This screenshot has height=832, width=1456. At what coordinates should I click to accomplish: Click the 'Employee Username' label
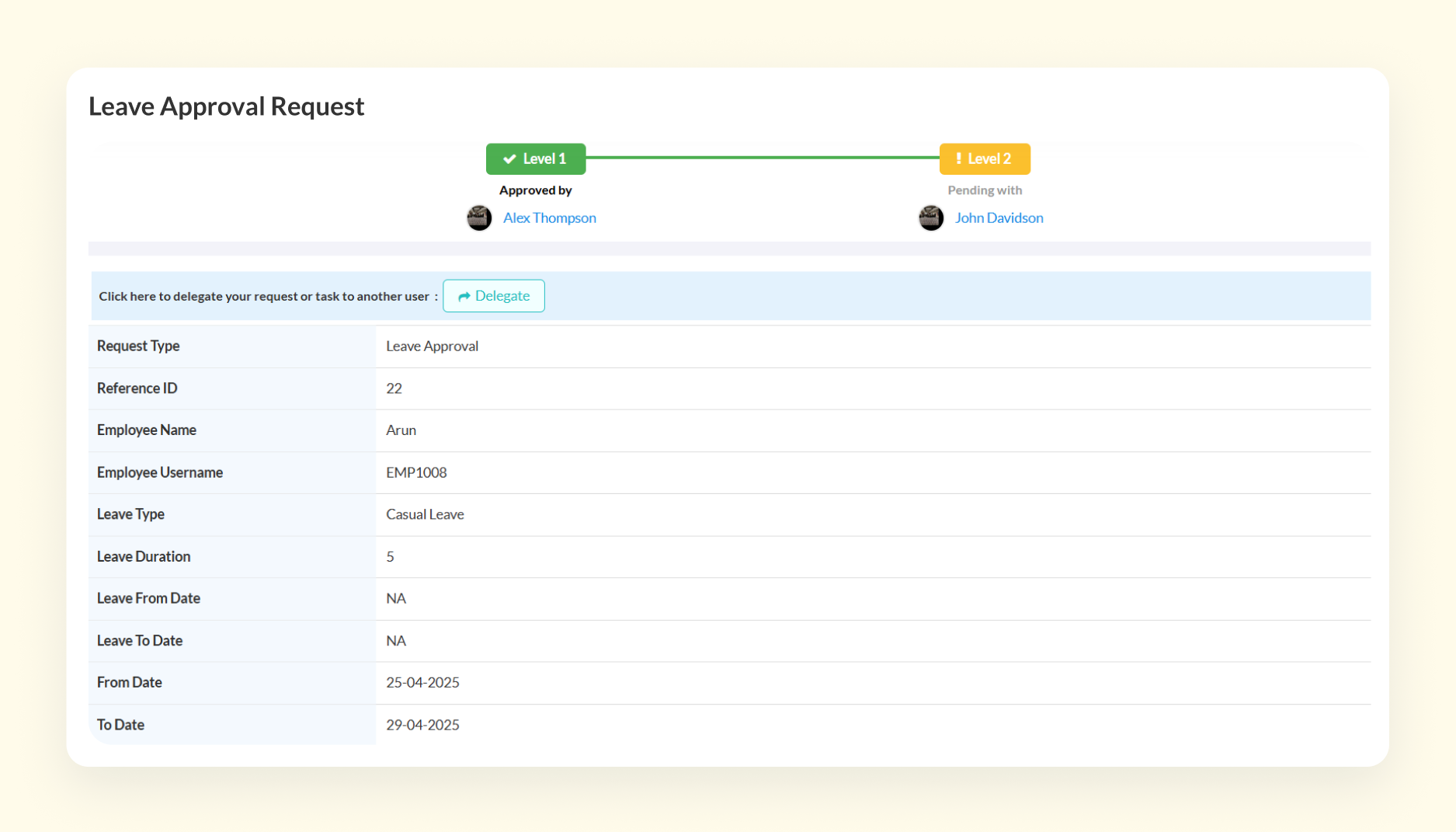pyautogui.click(x=159, y=472)
